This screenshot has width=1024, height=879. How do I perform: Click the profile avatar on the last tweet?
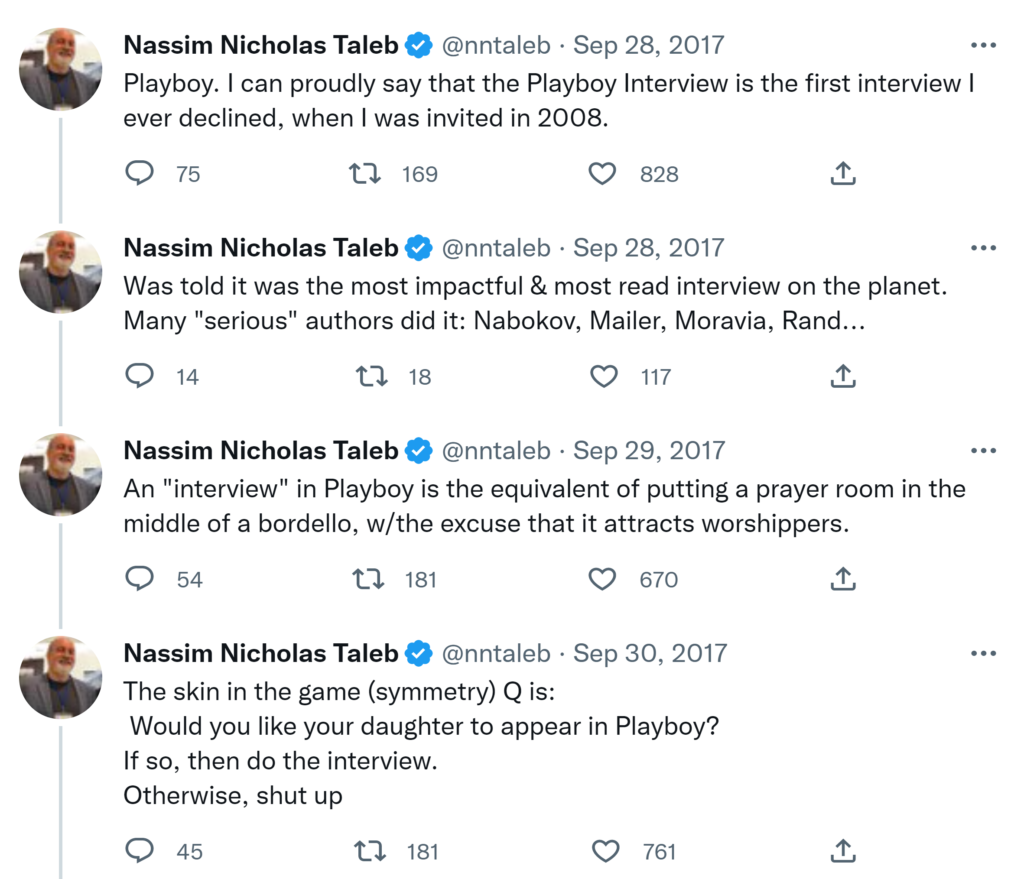point(61,677)
